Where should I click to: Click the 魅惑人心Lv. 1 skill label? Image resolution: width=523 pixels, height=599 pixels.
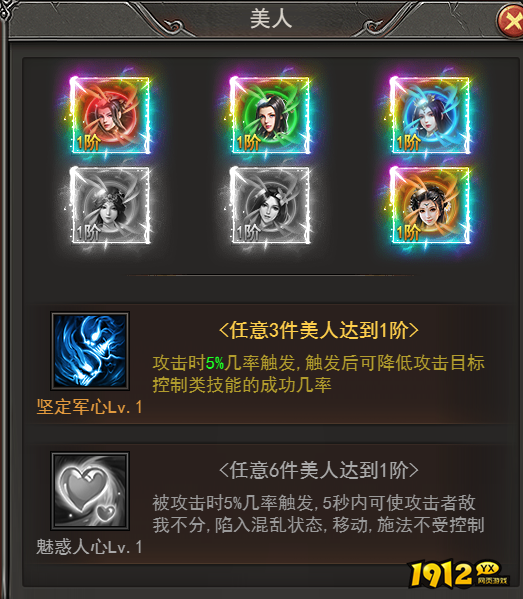[89, 547]
